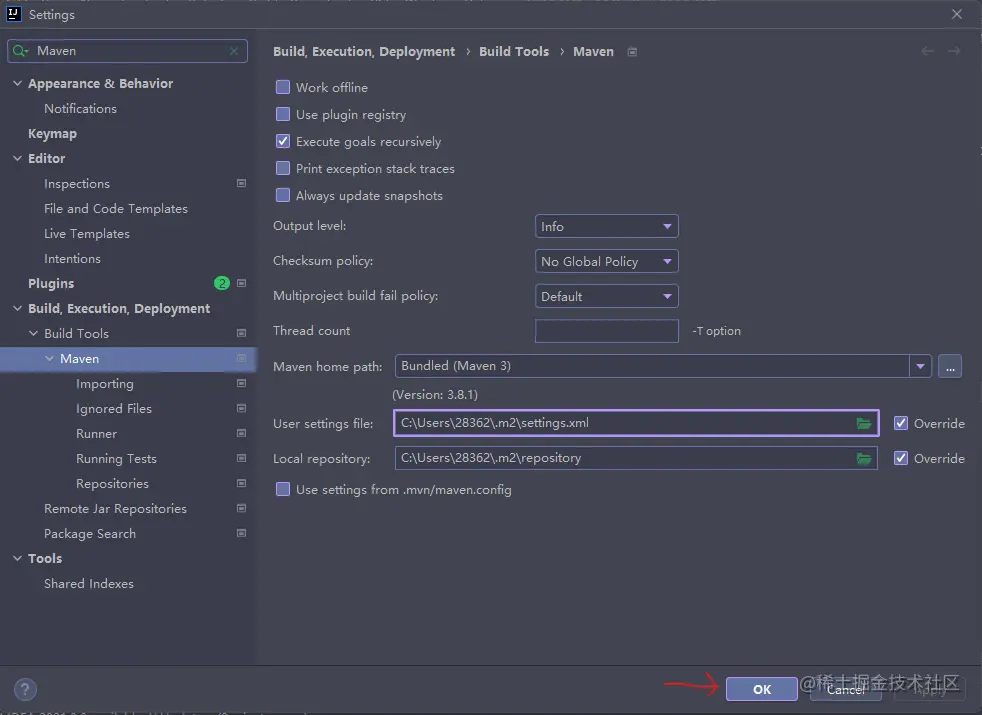The height and width of the screenshot is (715, 982).
Task: Collapse the Tools tree node
Action: click(x=18, y=558)
